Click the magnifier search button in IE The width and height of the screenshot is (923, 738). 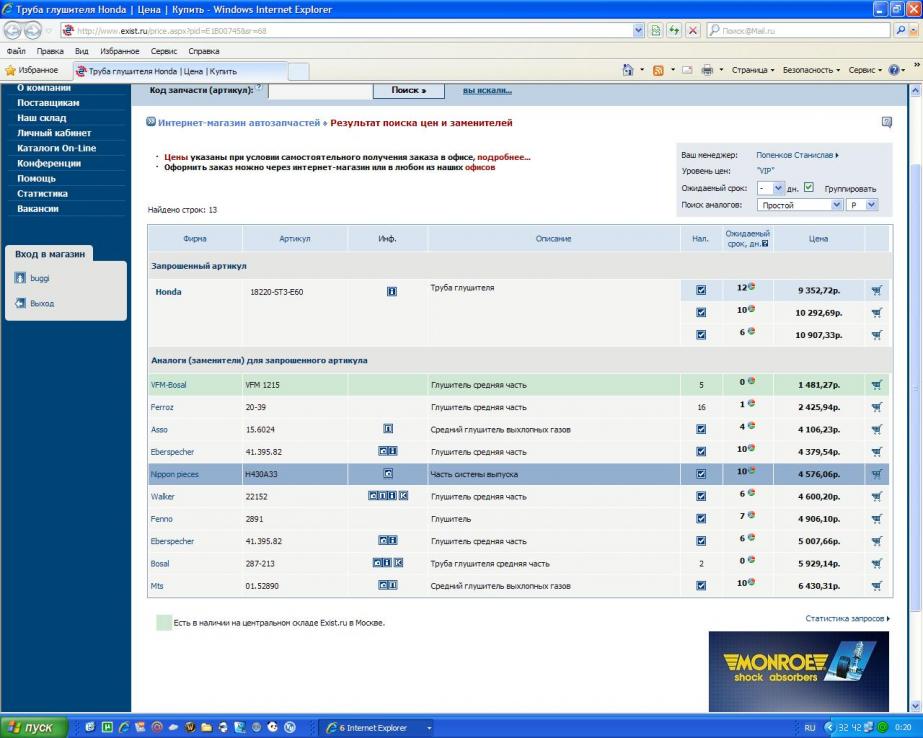pyautogui.click(x=900, y=30)
